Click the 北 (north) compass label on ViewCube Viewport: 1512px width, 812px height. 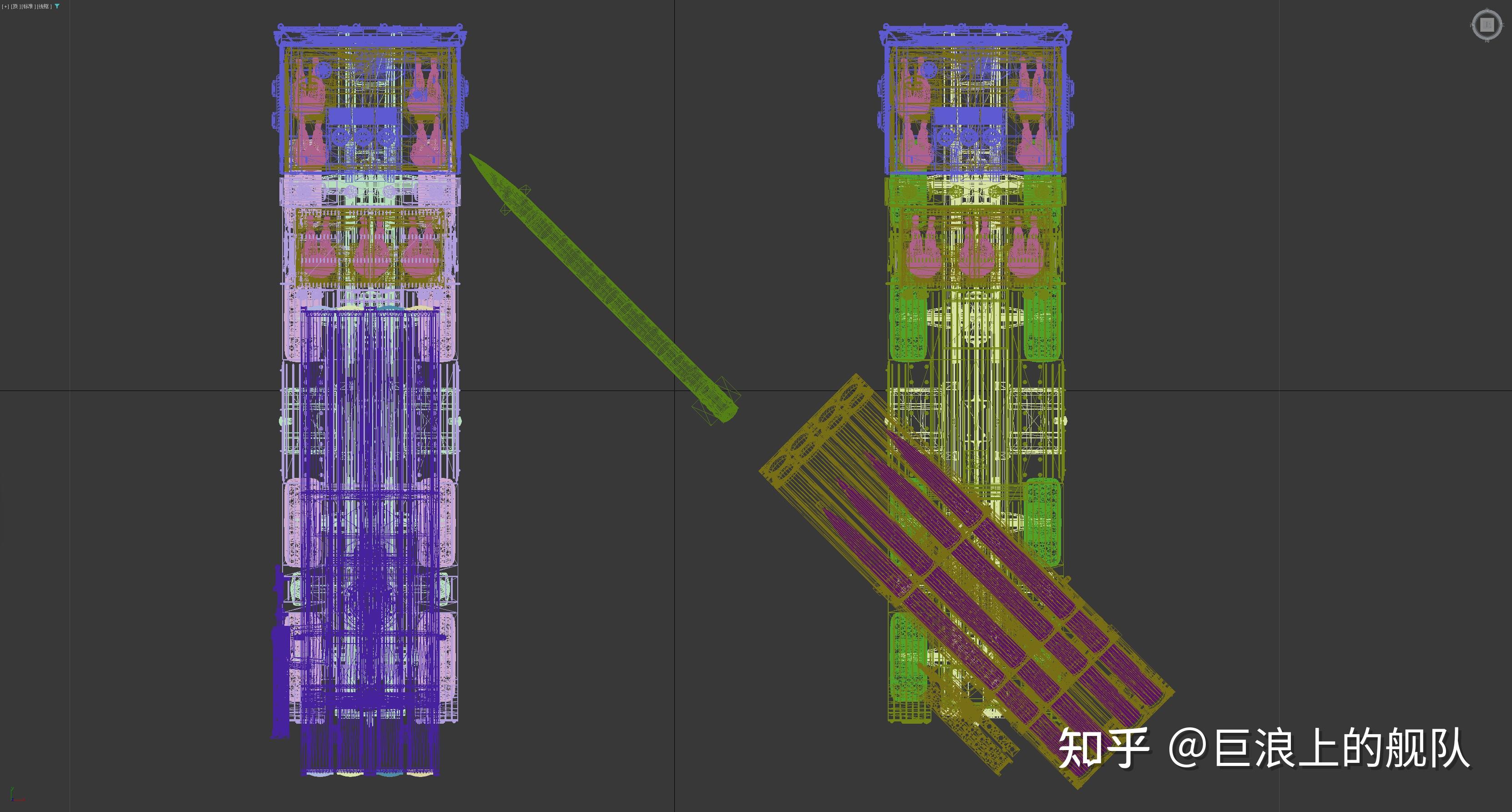[1487, 10]
